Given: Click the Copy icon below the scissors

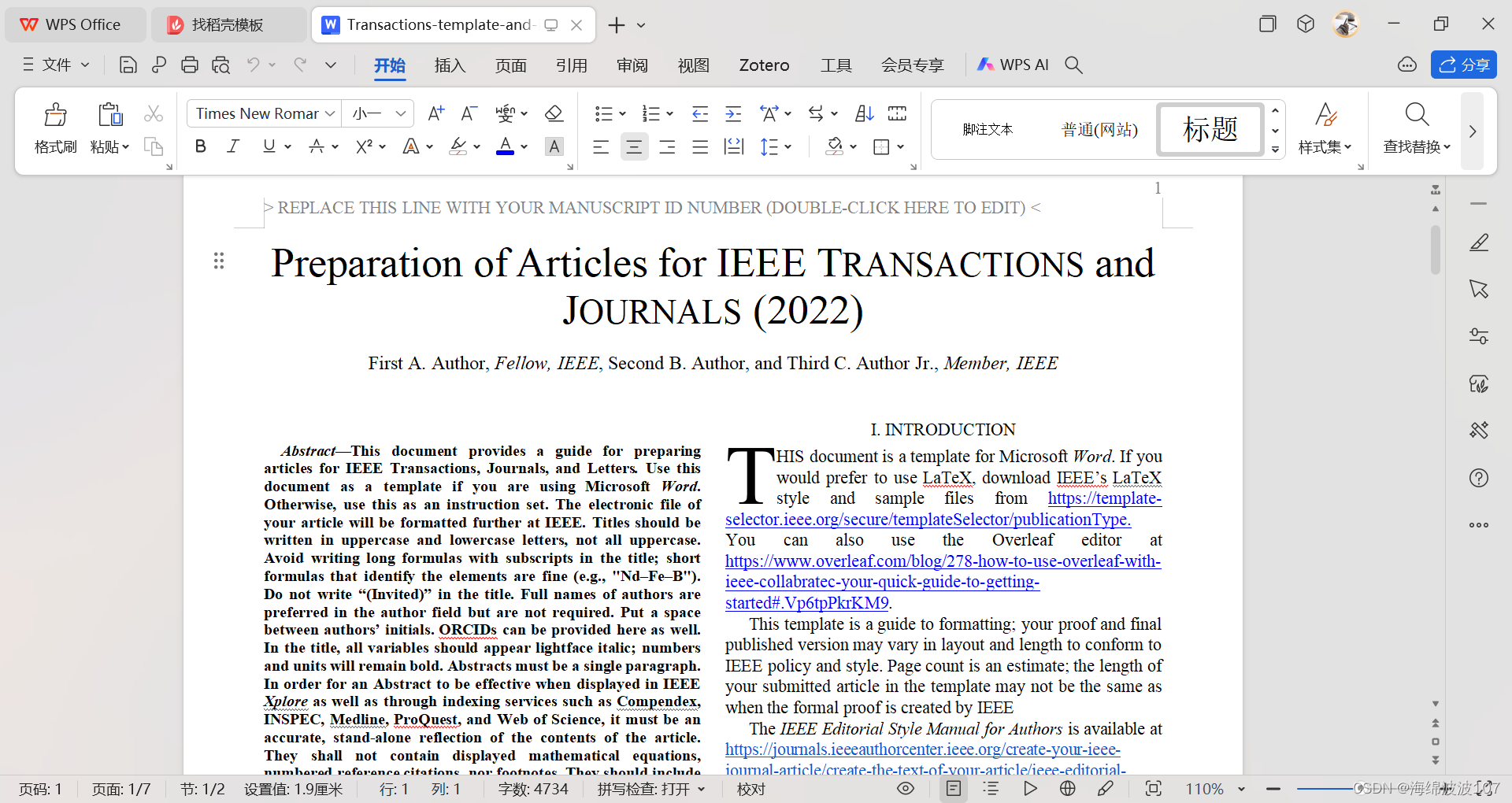Looking at the screenshot, I should pos(154,146).
